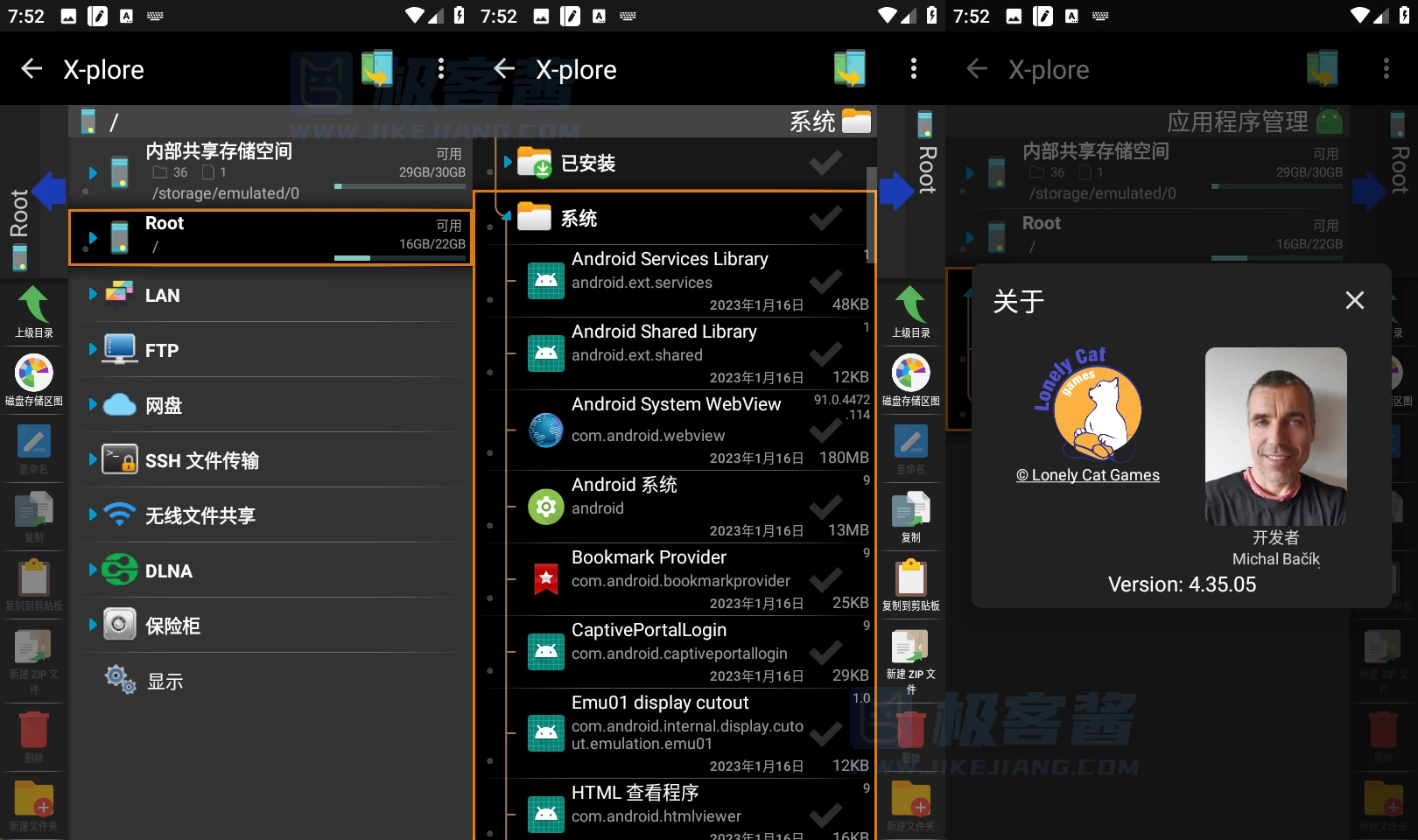Screen dimensions: 1418x840
Task: Open overflow menu in the leftmost screen
Action: point(440,69)
